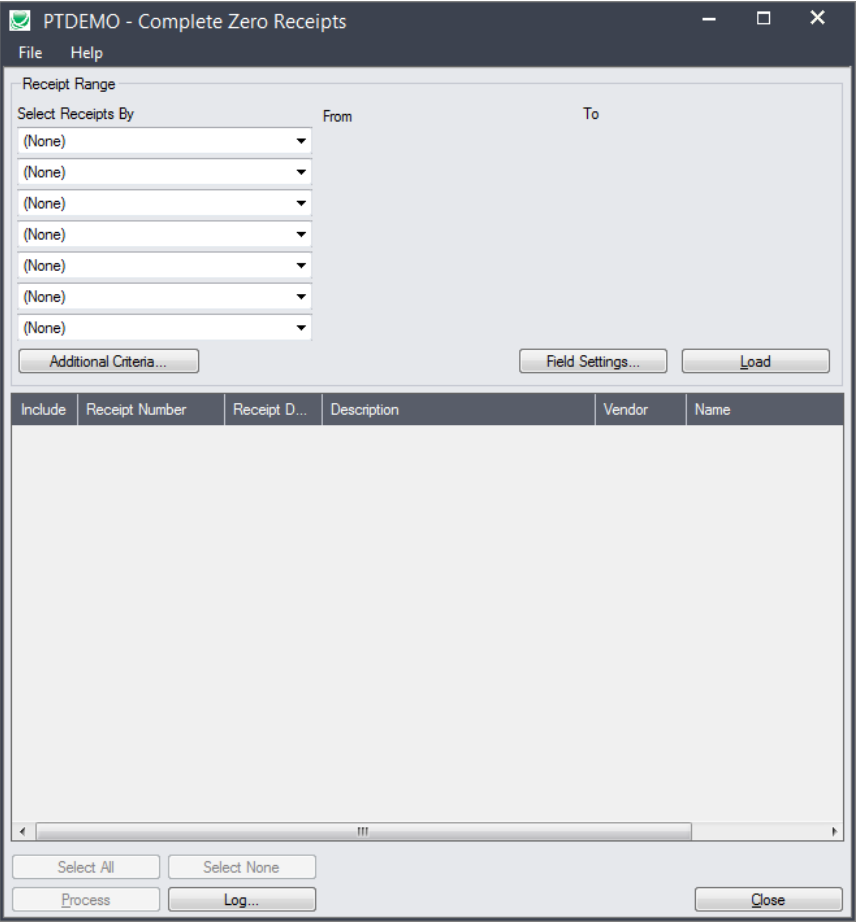
Task: Click the Description column header
Action: tap(458, 410)
